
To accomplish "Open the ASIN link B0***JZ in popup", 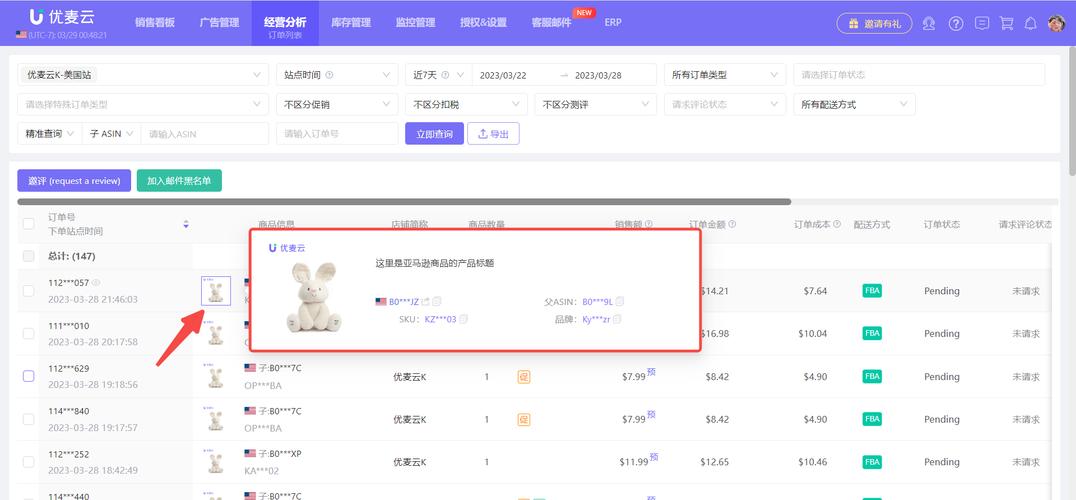I will click(404, 301).
